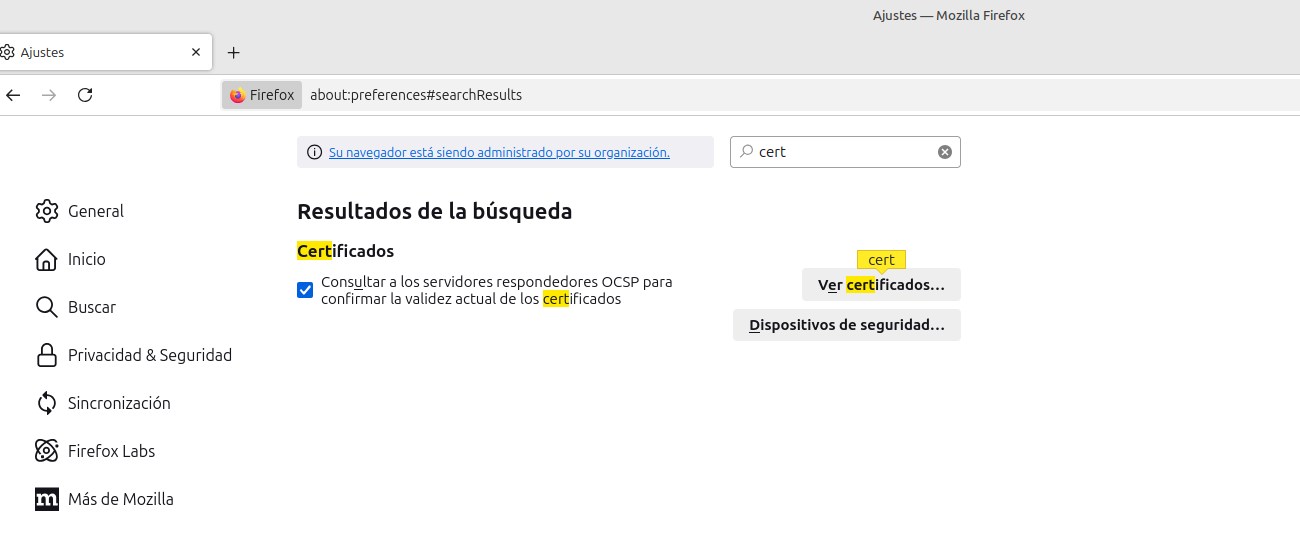Image resolution: width=1300 pixels, height=556 pixels.
Task: Close the Ajustes tab
Action: [196, 52]
